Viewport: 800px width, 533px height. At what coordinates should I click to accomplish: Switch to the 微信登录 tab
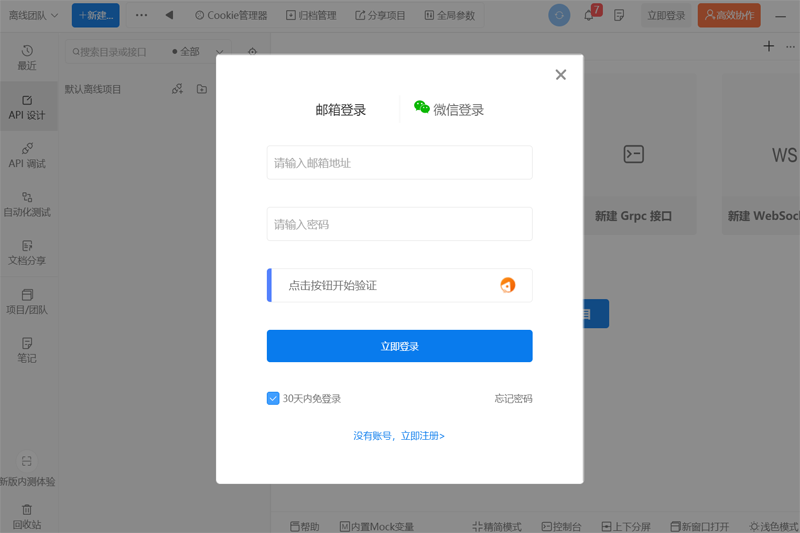[x=449, y=110]
